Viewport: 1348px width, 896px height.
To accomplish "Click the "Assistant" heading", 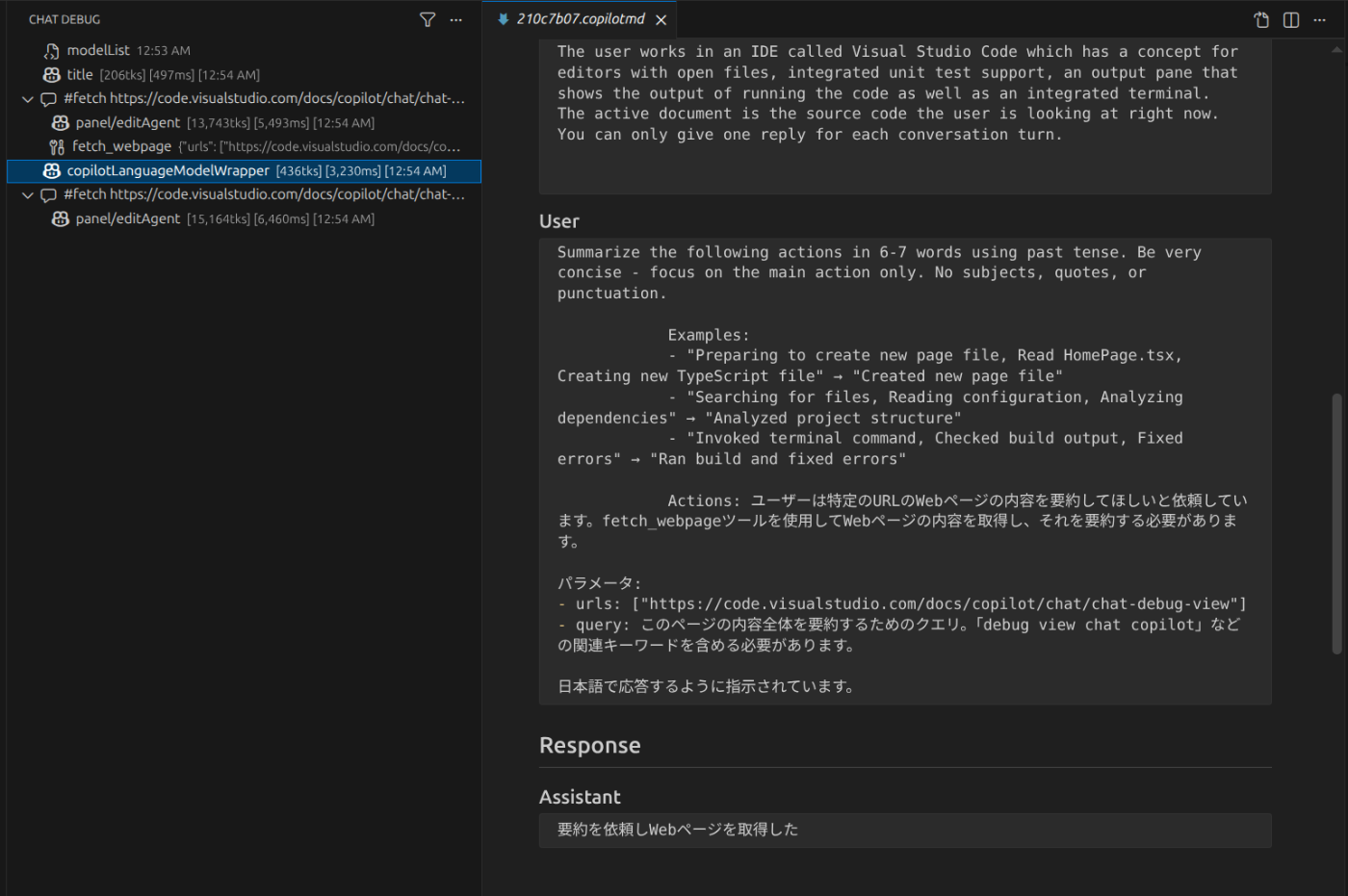I will (x=580, y=797).
